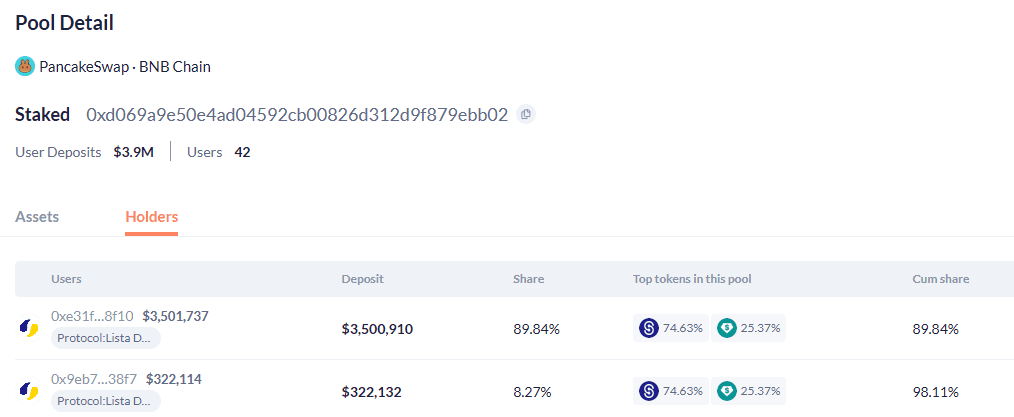
Task: Open holder address 0xe31f...8f10
Action: coord(92,316)
